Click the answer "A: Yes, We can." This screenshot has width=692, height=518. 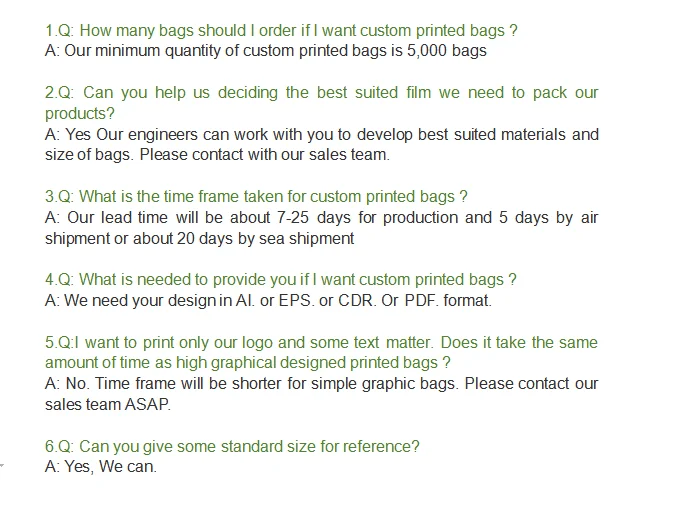coord(101,467)
